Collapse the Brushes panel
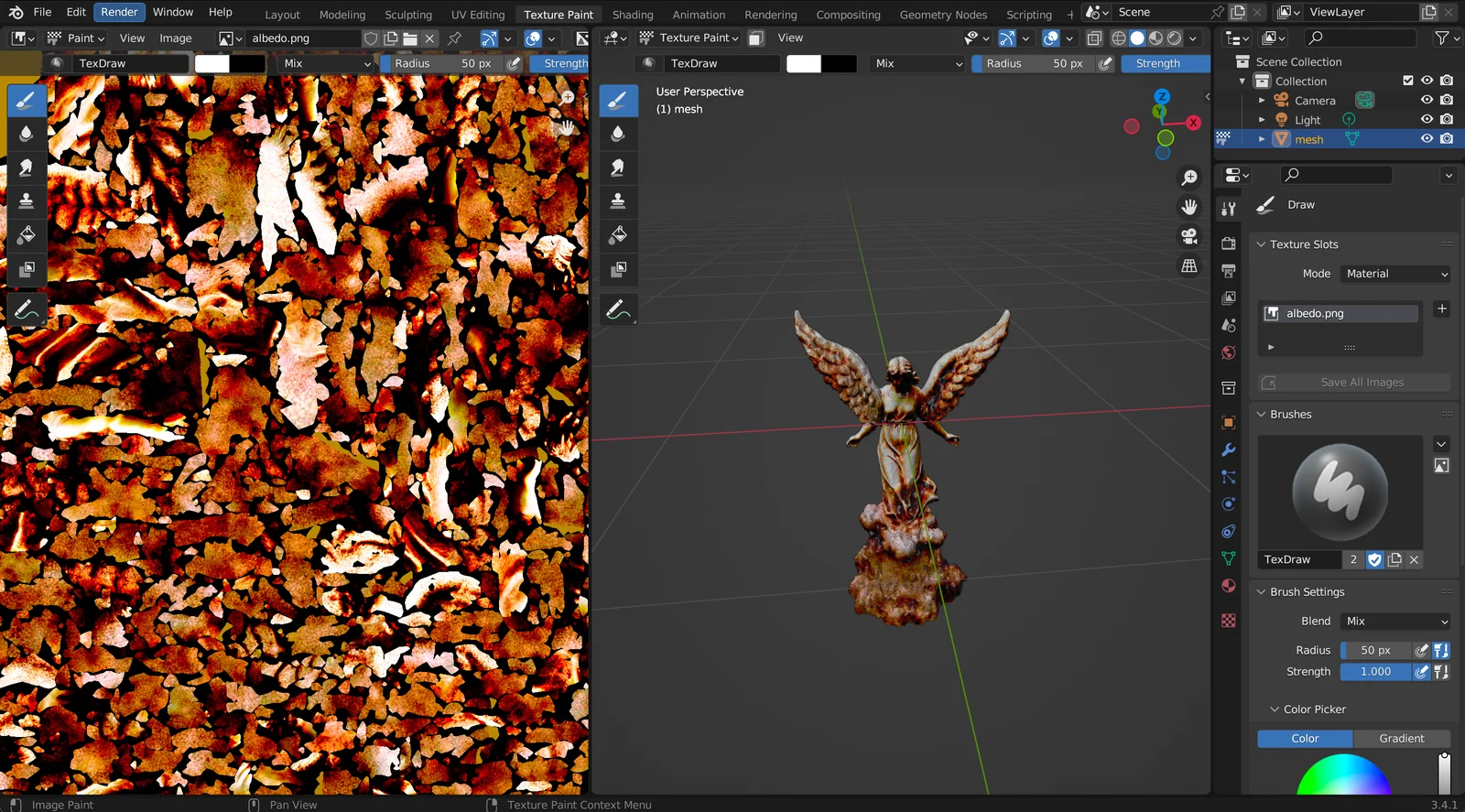The height and width of the screenshot is (812, 1465). point(1261,415)
